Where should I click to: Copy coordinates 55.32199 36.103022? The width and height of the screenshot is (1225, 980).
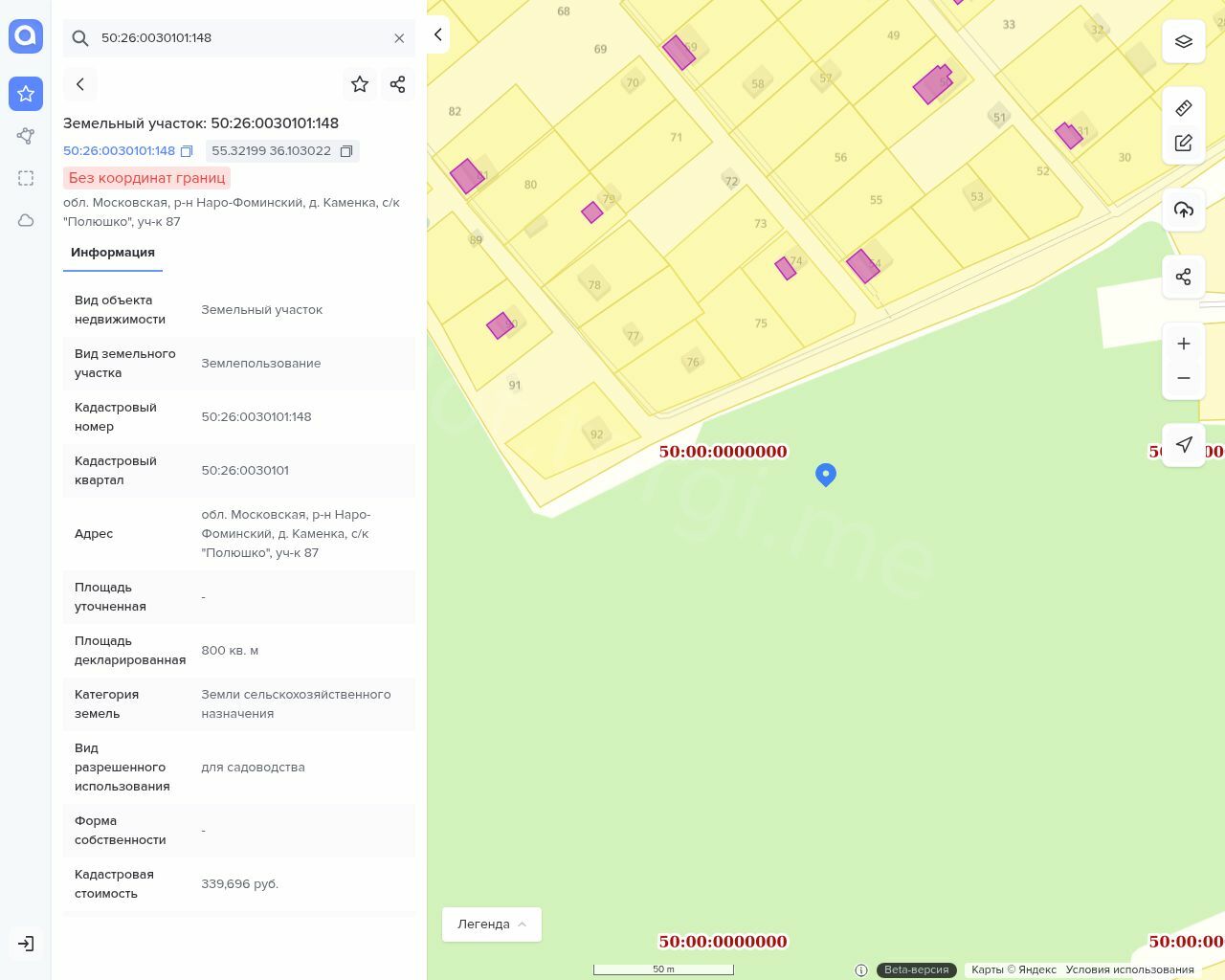click(346, 151)
